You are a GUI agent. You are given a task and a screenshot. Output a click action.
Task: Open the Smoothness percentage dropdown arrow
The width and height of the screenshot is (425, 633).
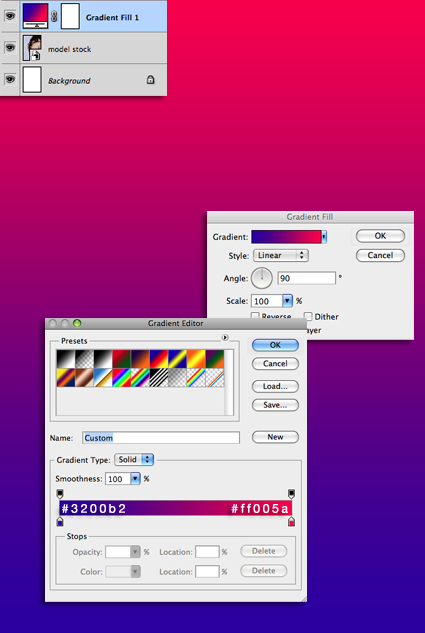tap(135, 479)
